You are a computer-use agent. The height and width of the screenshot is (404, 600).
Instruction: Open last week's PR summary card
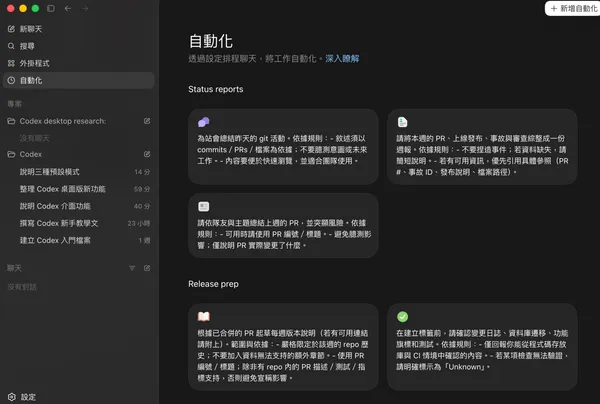tap(283, 225)
